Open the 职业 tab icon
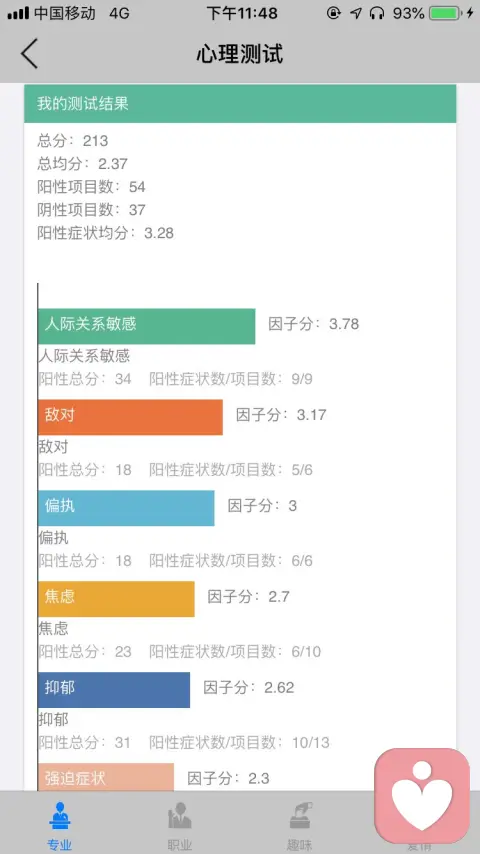 click(x=179, y=815)
